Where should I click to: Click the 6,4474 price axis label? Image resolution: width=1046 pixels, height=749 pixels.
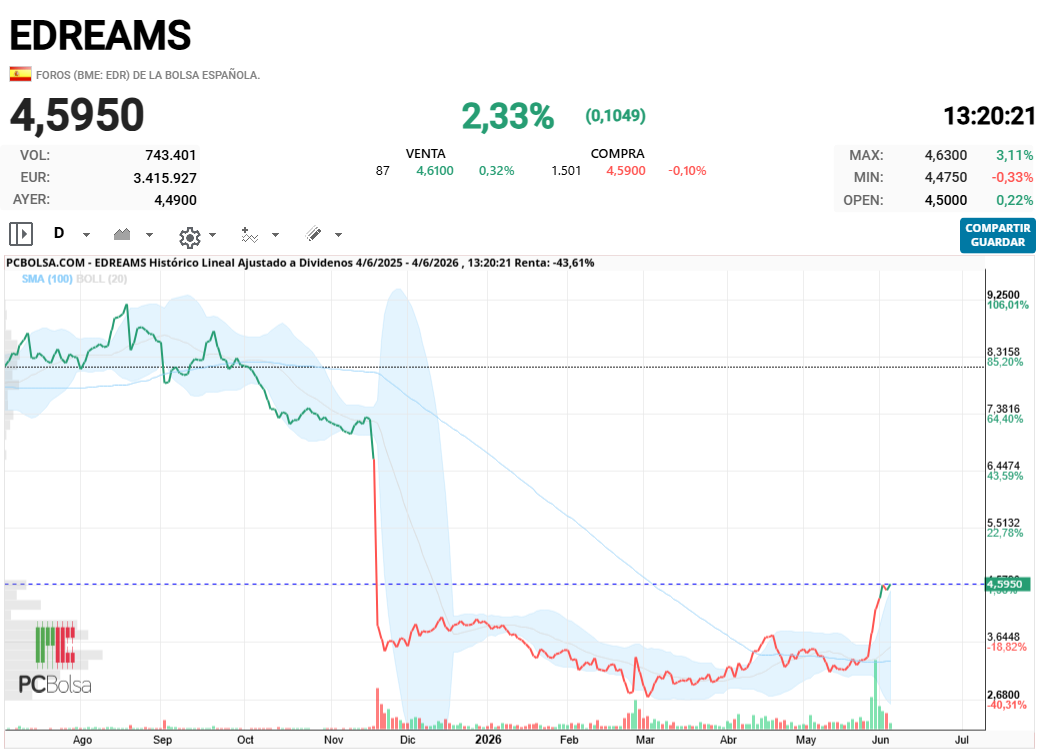click(x=1003, y=466)
